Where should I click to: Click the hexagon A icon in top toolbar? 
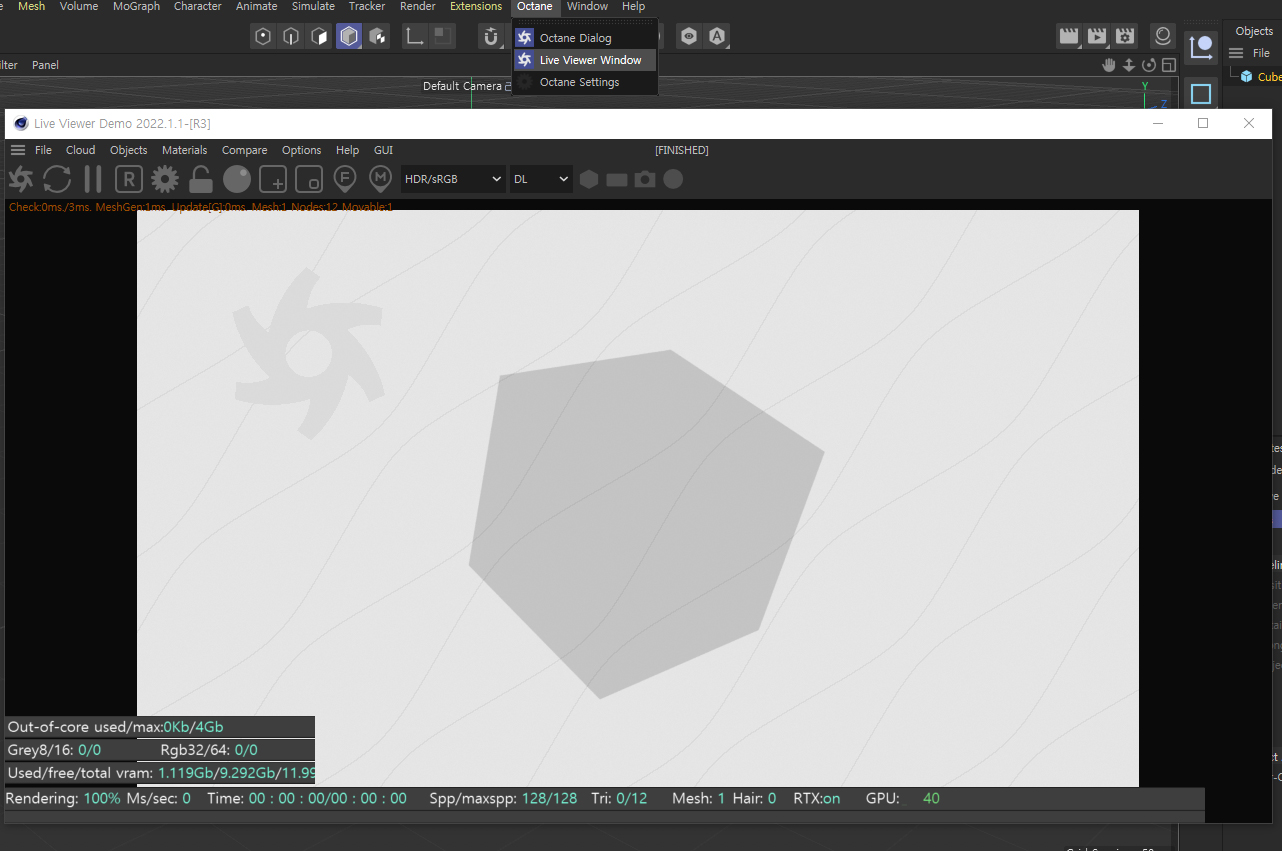[717, 37]
